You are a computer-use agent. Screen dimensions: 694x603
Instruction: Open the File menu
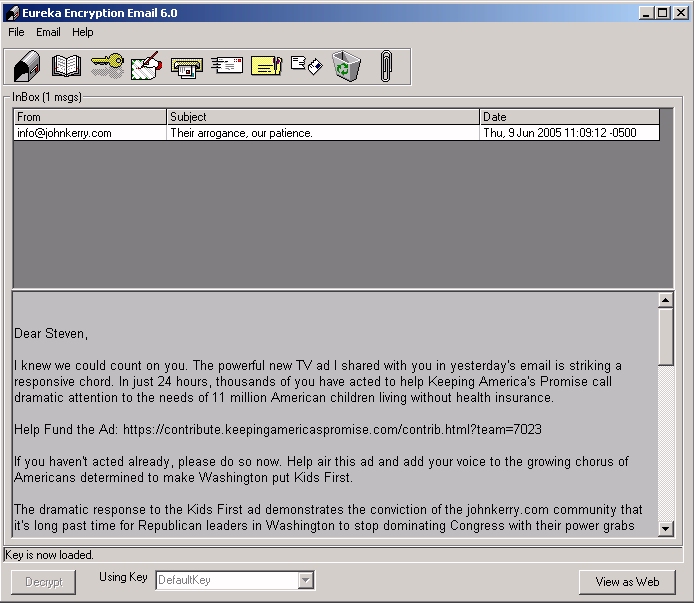pos(16,32)
